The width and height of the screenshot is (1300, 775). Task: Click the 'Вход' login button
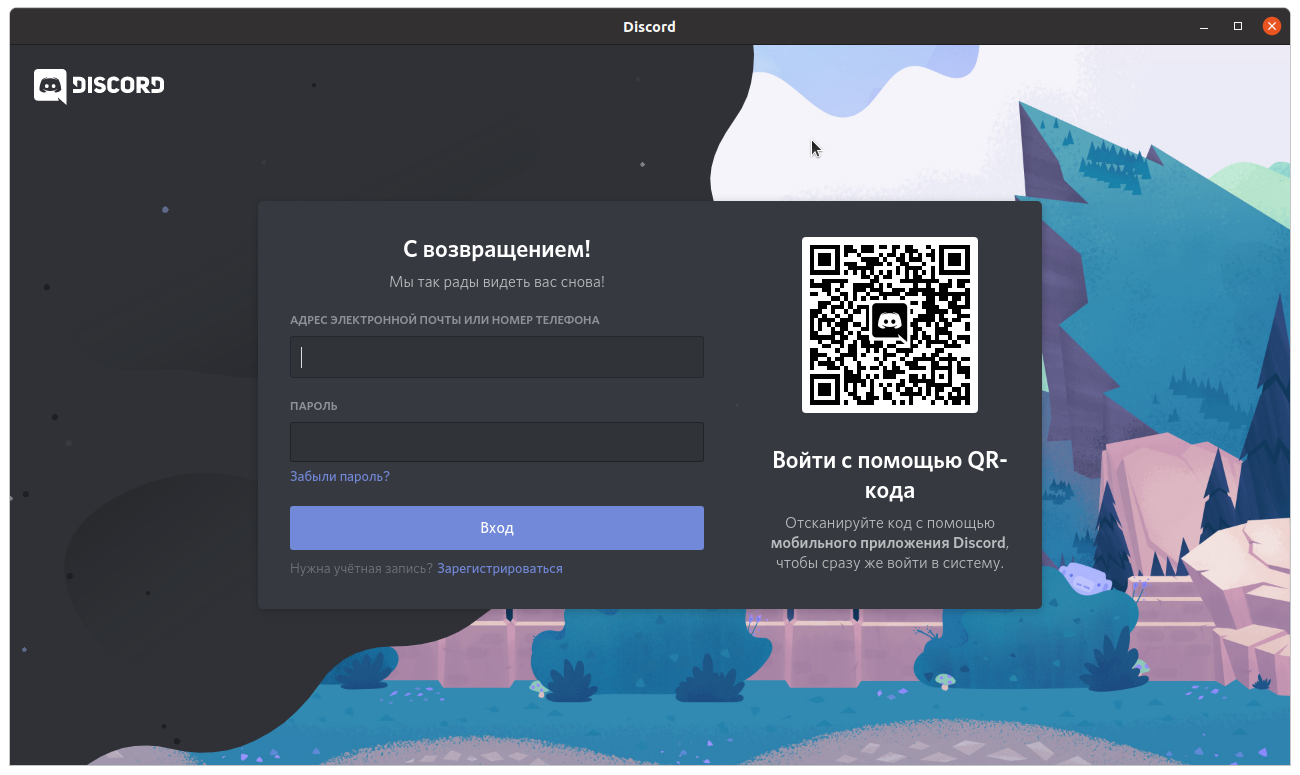coord(497,528)
